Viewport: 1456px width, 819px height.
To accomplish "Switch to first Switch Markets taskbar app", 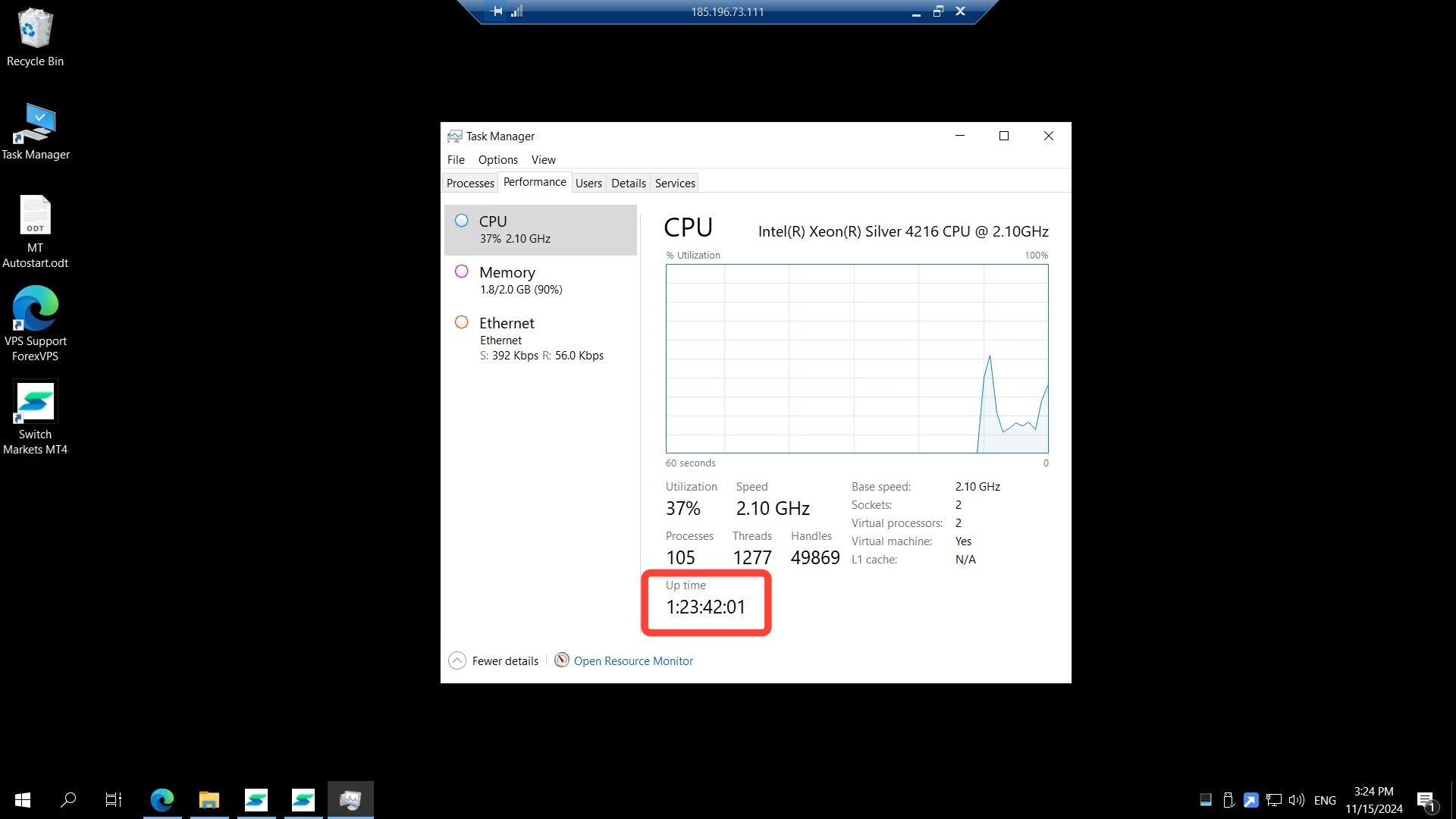I will [256, 799].
